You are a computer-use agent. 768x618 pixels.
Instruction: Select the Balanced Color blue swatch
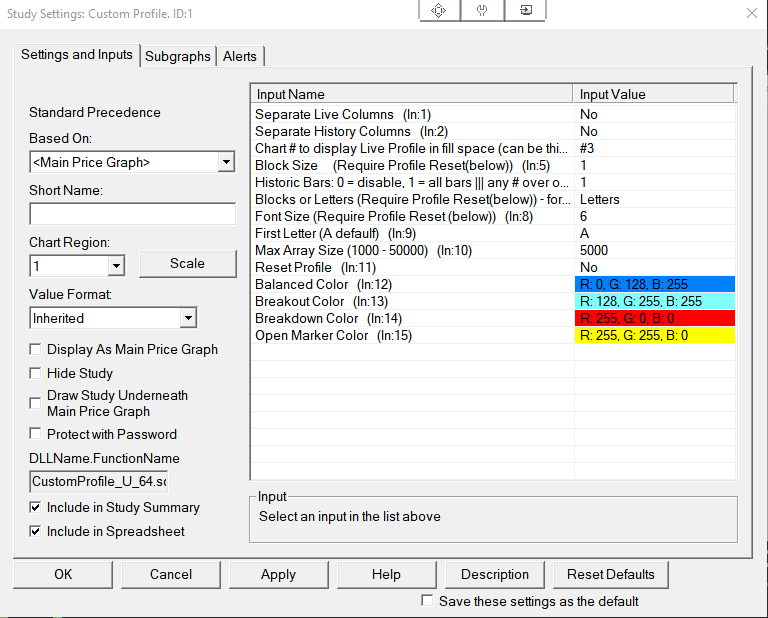click(655, 284)
